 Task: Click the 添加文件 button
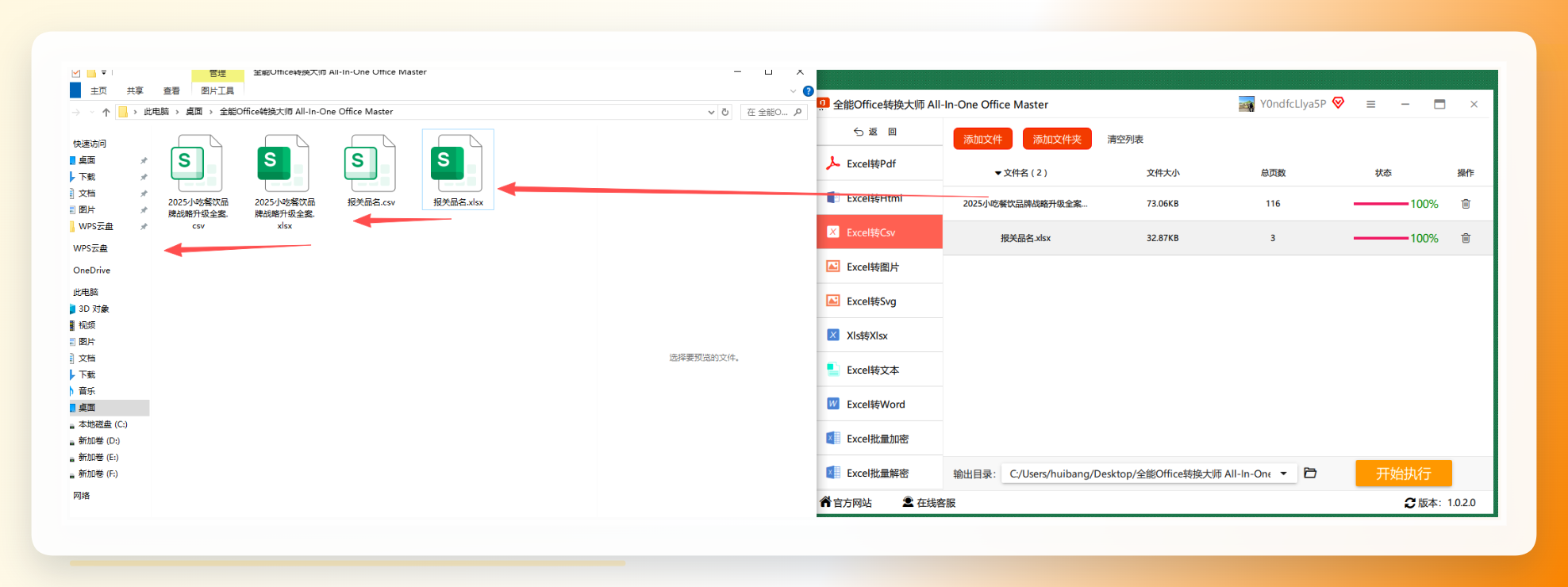coord(982,139)
